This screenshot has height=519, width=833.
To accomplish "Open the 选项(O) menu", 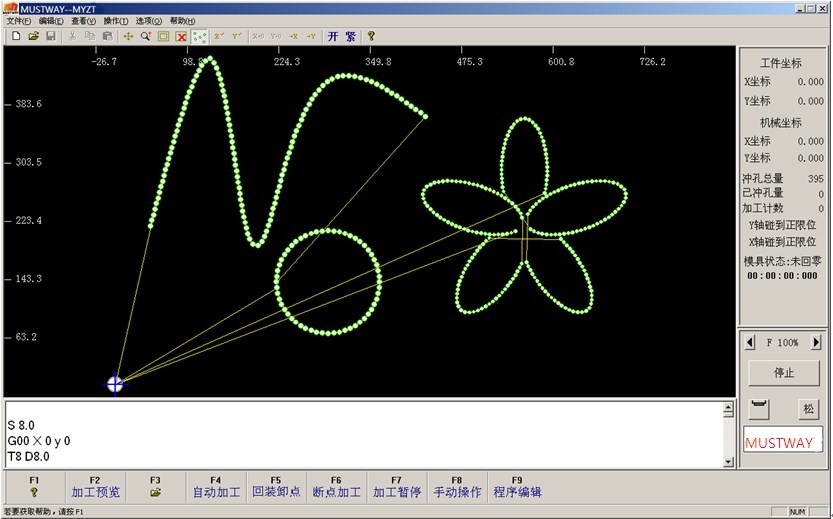I will (149, 21).
